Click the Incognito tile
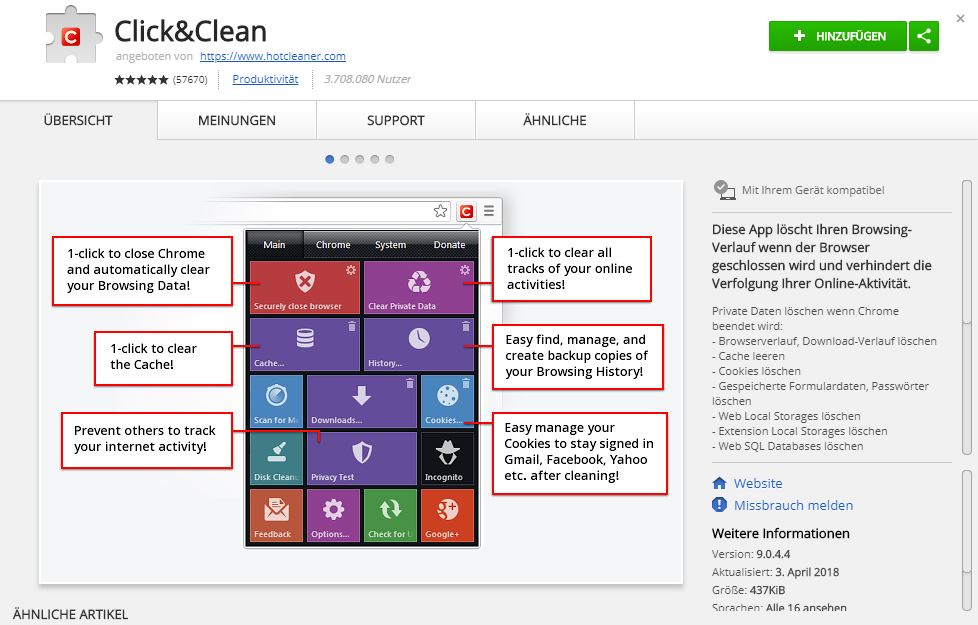978x625 pixels. (x=447, y=458)
